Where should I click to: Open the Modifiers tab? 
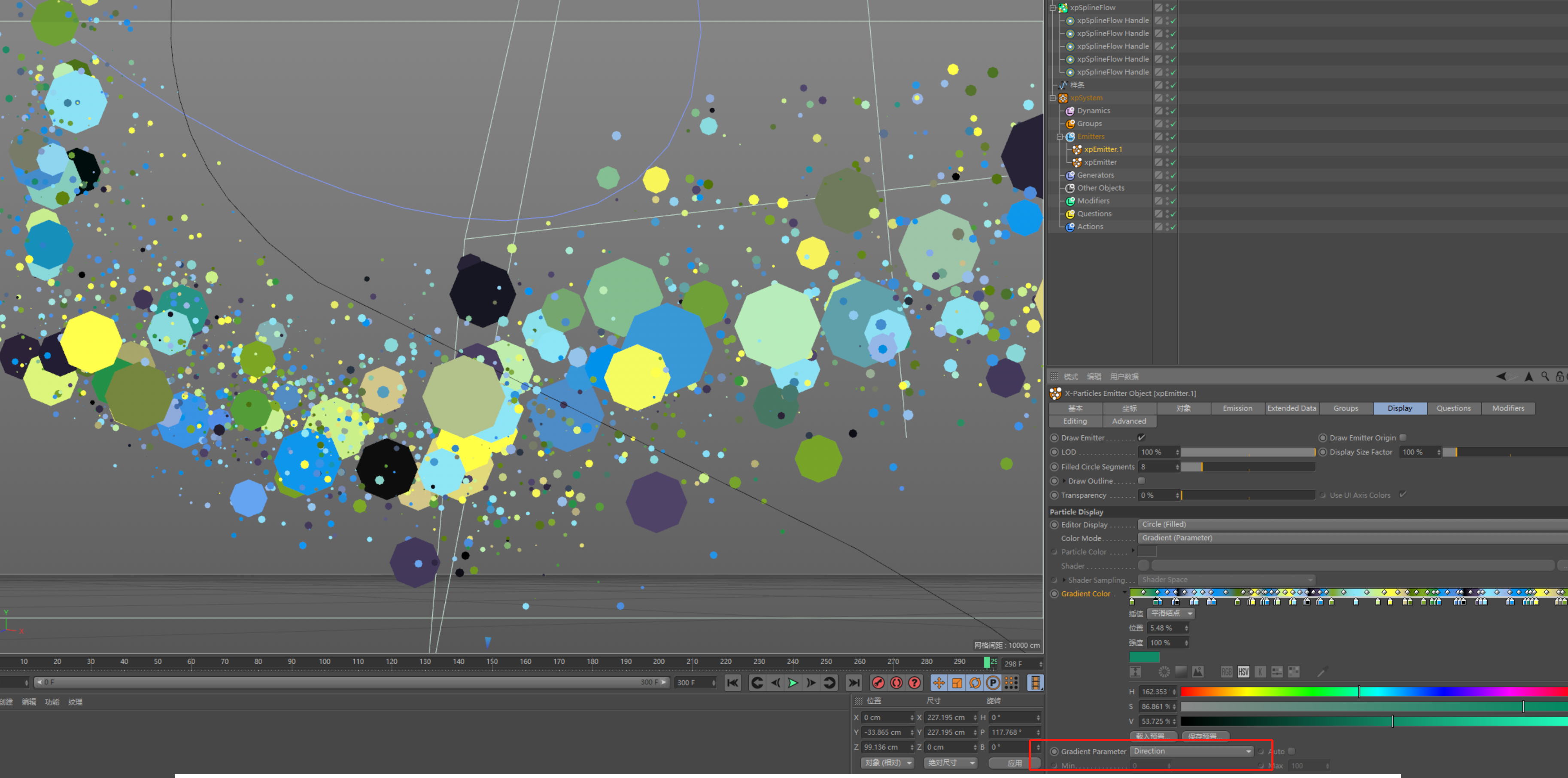[x=1508, y=408]
